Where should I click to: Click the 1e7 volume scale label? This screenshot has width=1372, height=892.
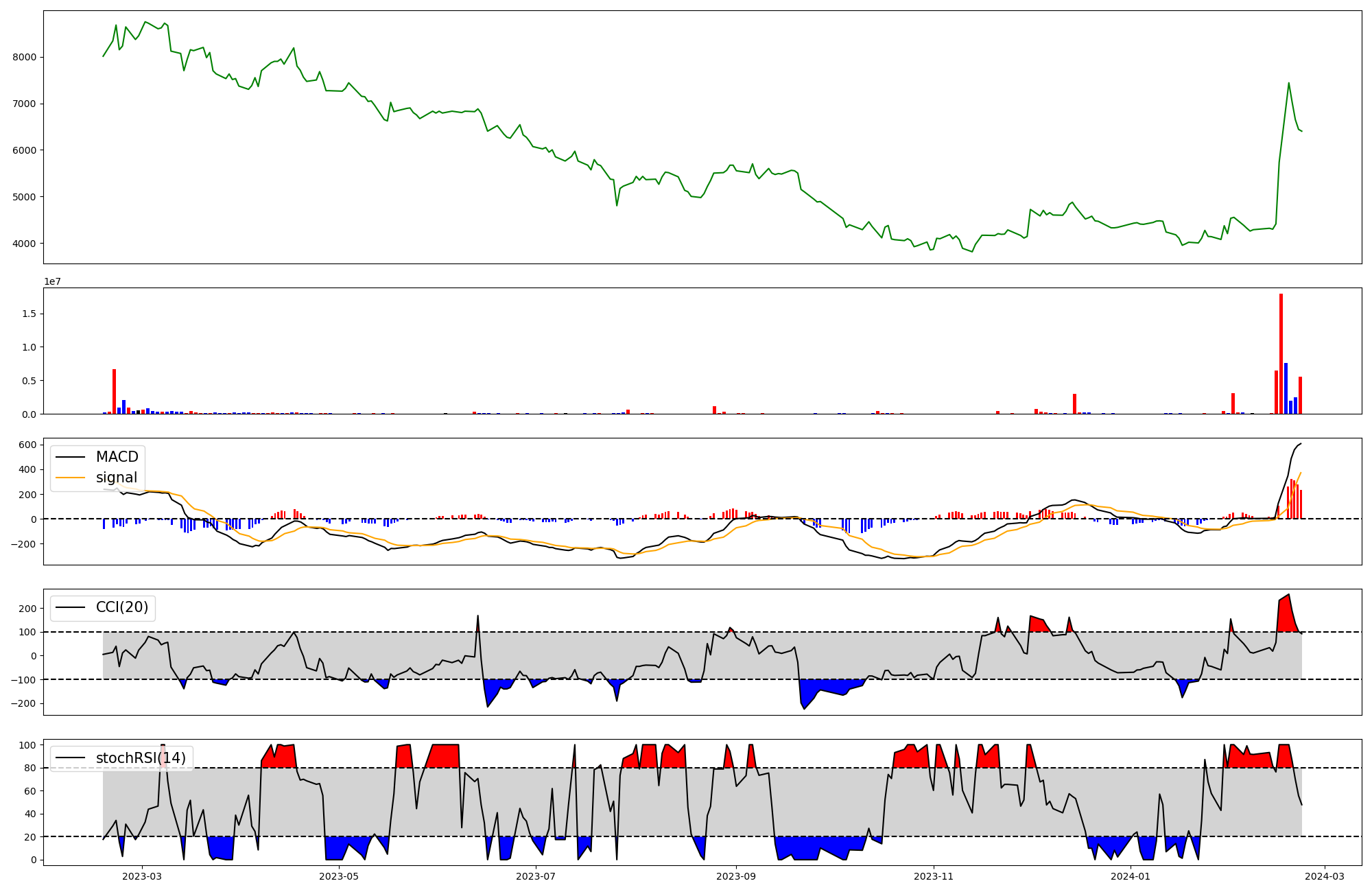pyautogui.click(x=52, y=281)
